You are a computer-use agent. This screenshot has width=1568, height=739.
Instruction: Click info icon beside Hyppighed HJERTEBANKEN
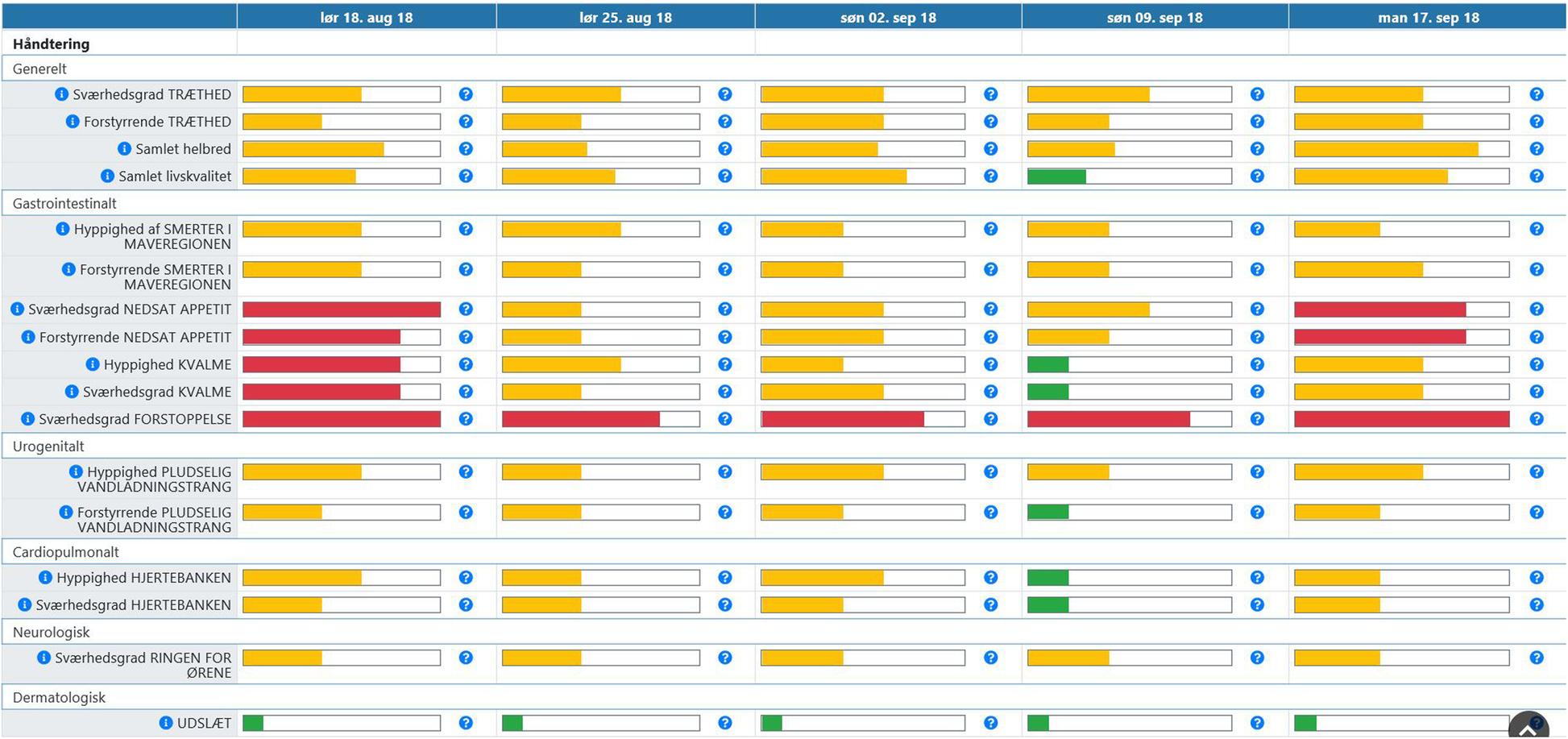[45, 578]
